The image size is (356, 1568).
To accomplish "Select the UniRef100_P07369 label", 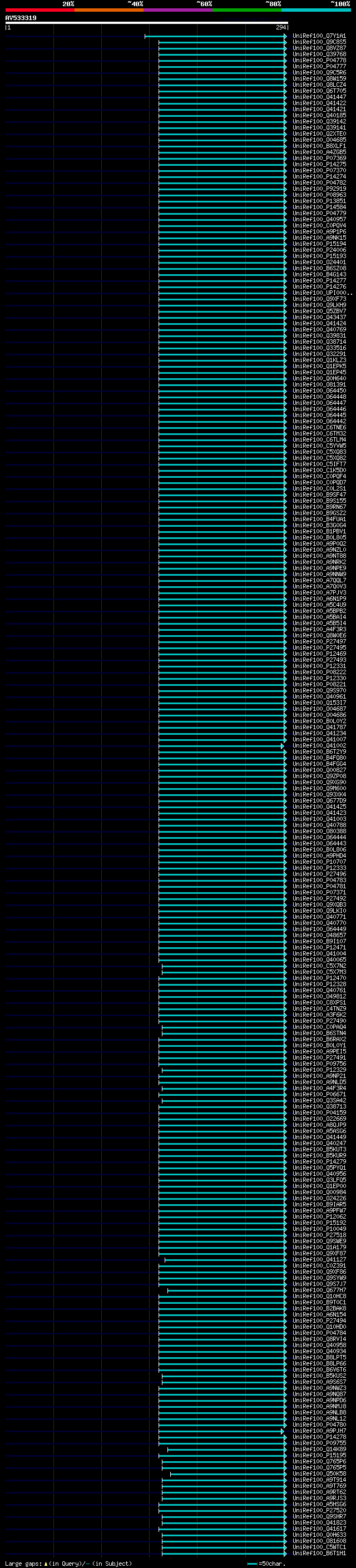I will click(x=319, y=159).
